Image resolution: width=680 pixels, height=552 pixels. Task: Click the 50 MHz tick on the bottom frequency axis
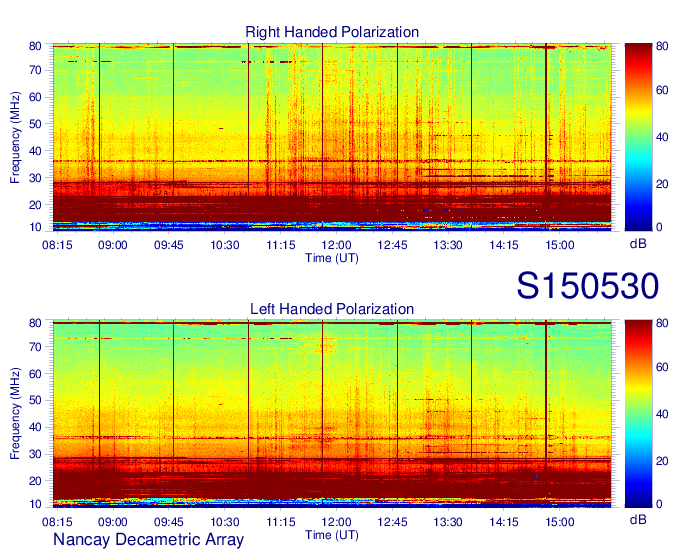tap(35, 400)
